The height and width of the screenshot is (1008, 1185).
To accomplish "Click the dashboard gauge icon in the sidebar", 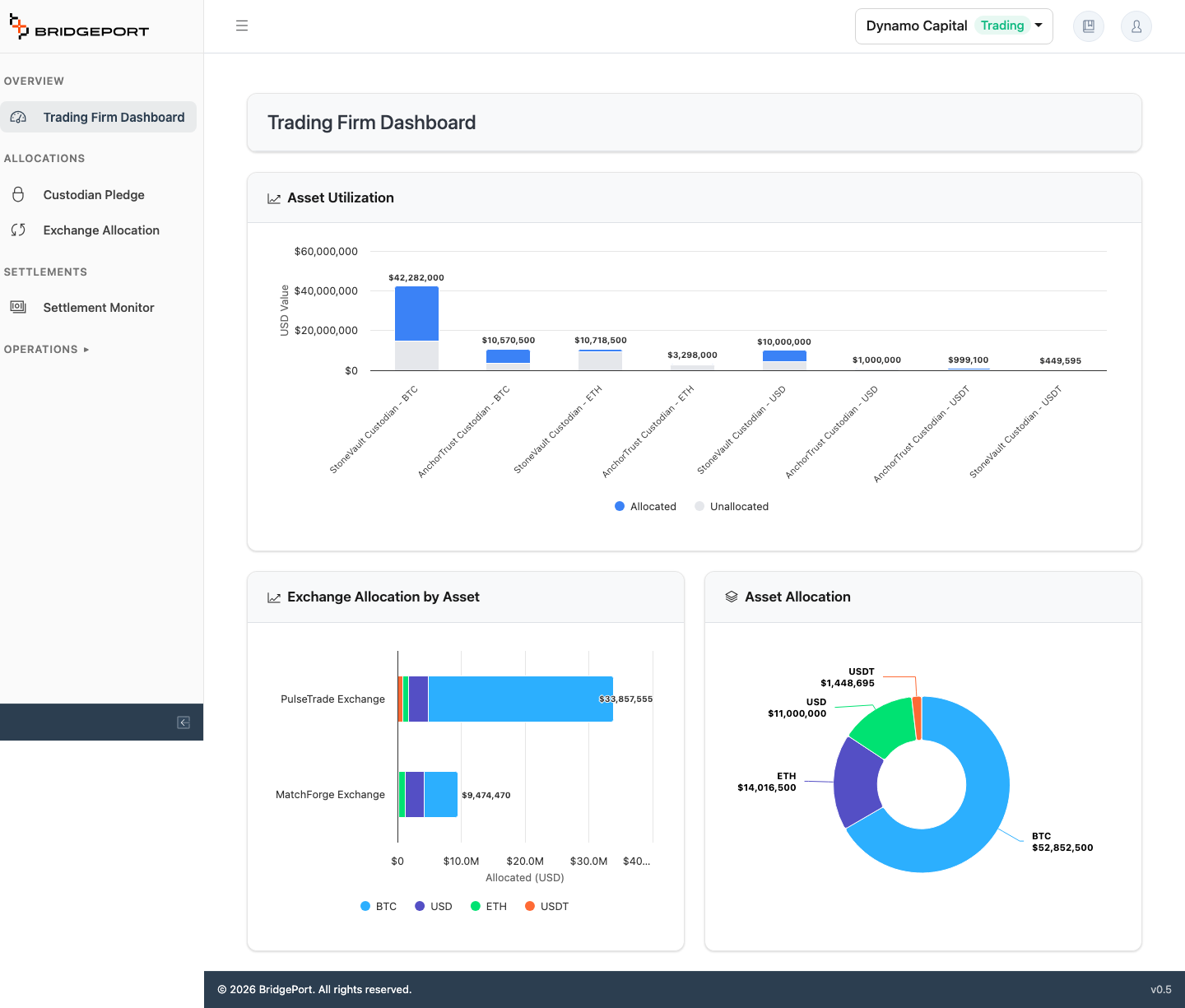I will tap(18, 118).
